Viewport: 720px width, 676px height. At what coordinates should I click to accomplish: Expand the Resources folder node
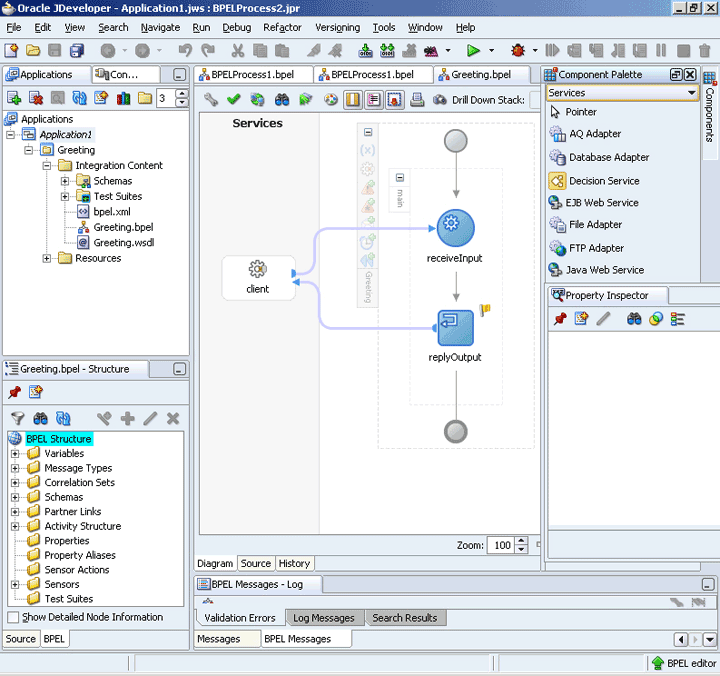click(46, 259)
